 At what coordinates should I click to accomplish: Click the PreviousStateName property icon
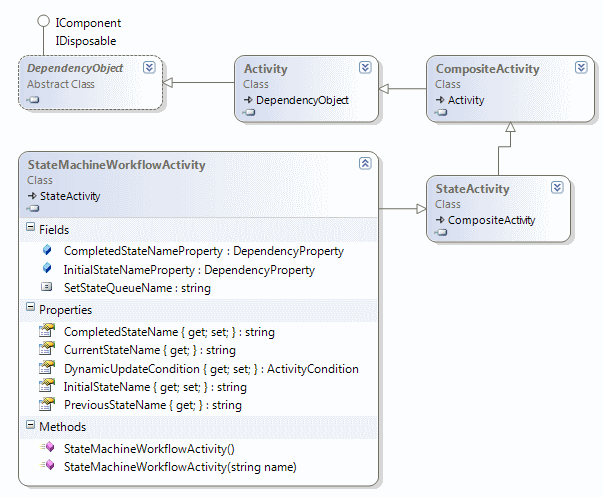(46, 405)
